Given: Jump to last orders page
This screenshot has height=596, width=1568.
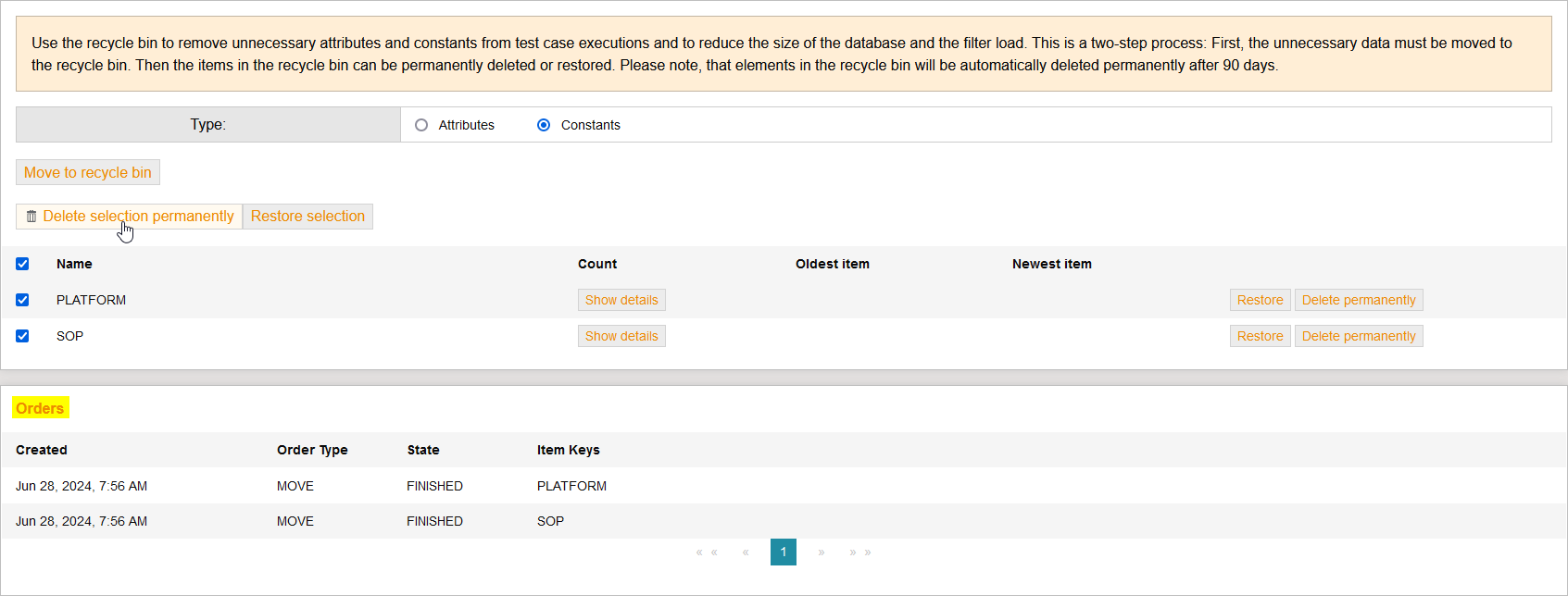Looking at the screenshot, I should (x=860, y=553).
